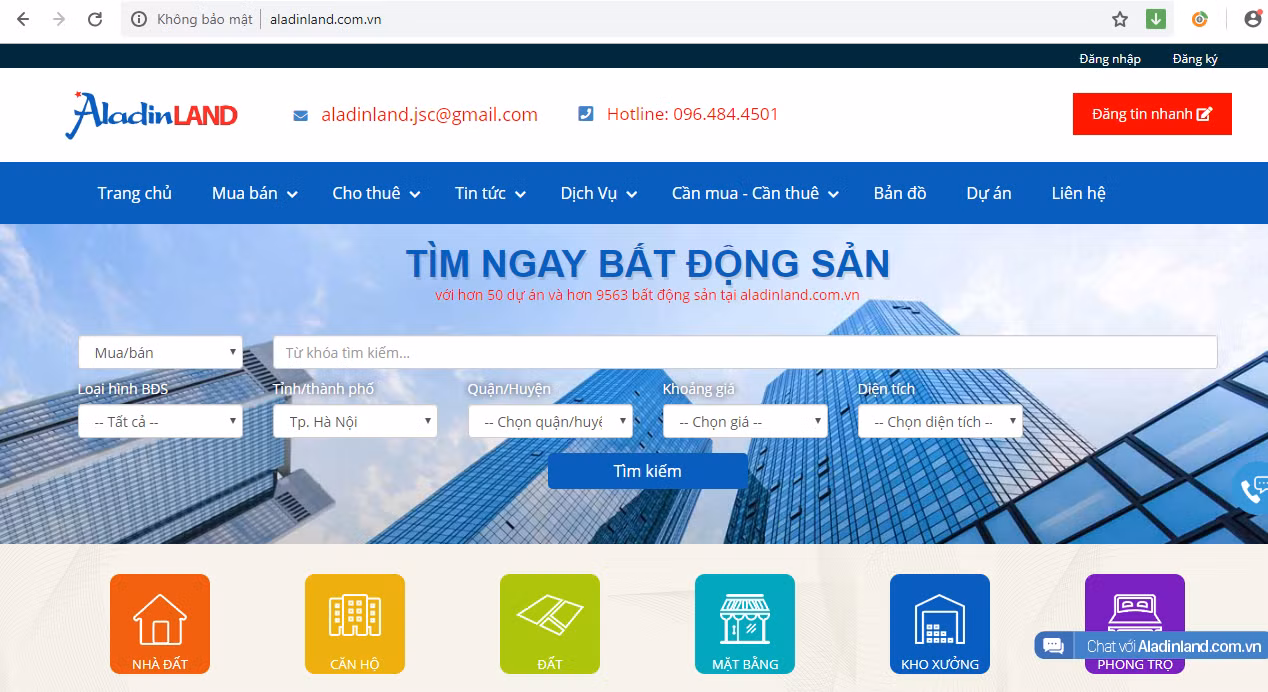Click the AladinLAND logo
This screenshot has height=692, width=1268.
point(151,114)
